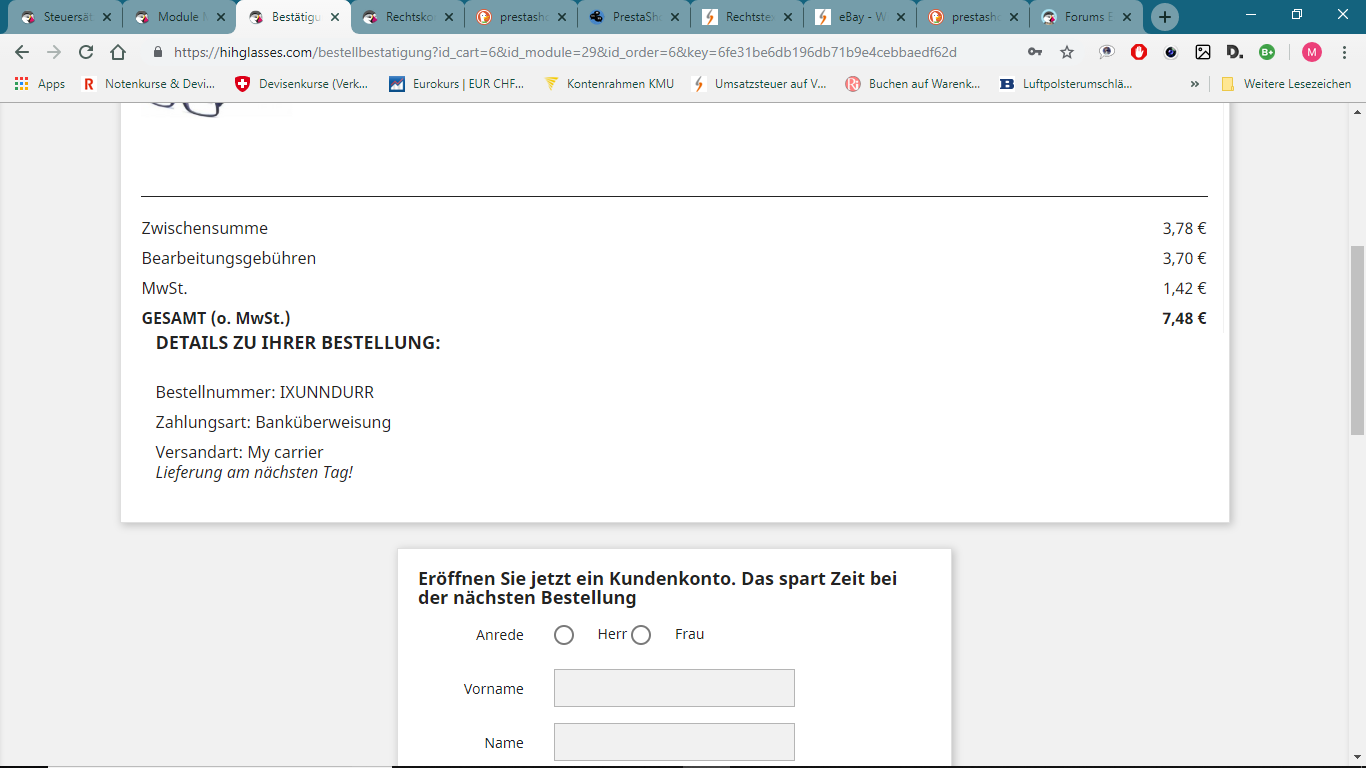The image size is (1366, 768).
Task: Click the GESAMT total value '7,48 €'
Action: pos(1184,318)
